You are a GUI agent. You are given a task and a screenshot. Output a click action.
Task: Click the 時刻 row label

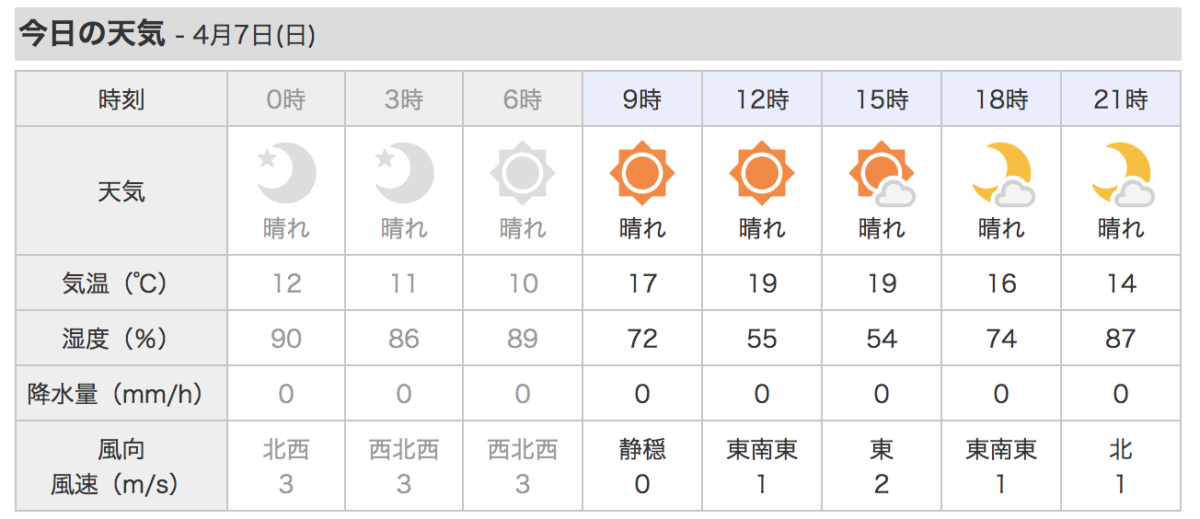click(121, 100)
